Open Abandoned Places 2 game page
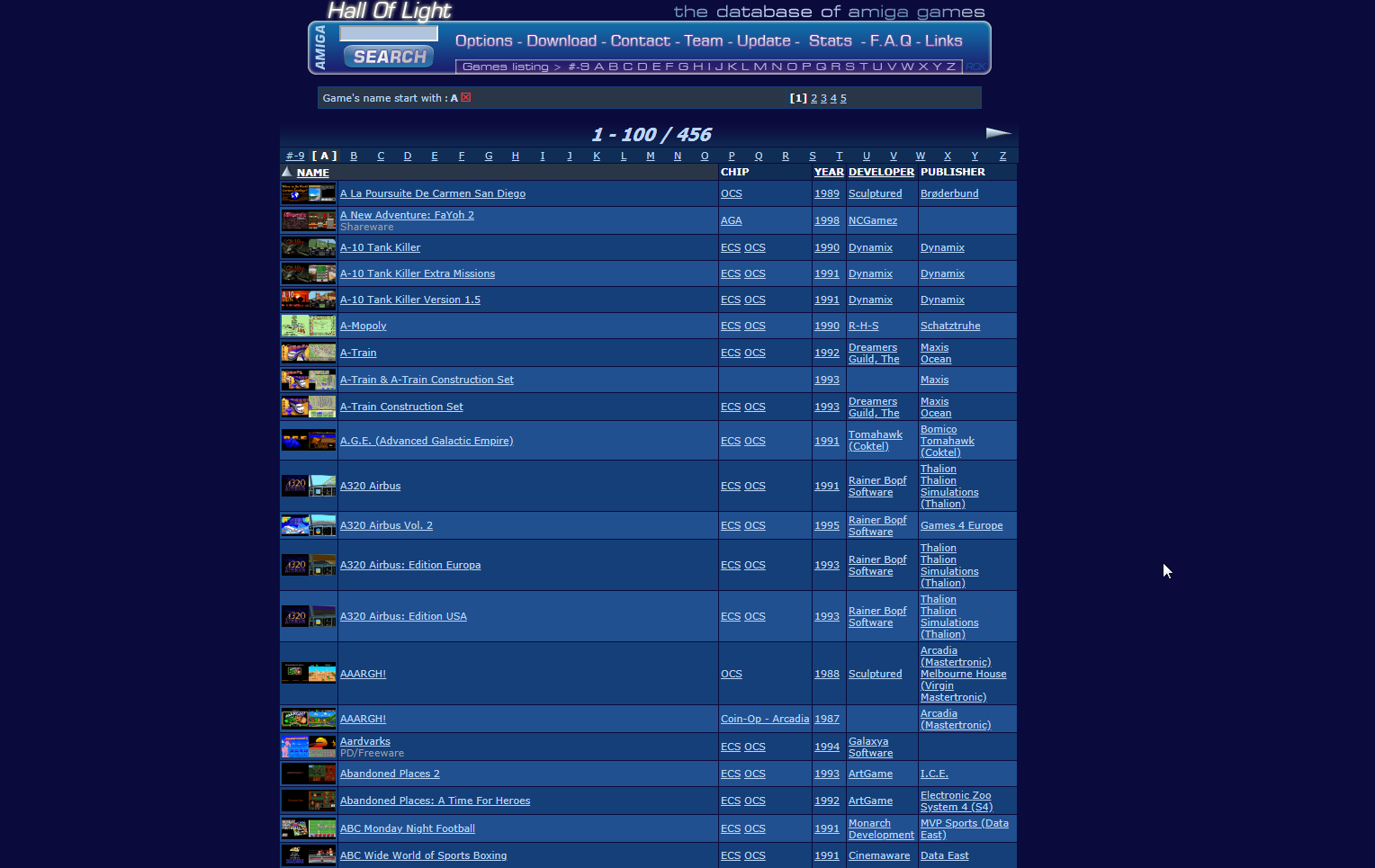The height and width of the screenshot is (868, 1375). pos(390,774)
